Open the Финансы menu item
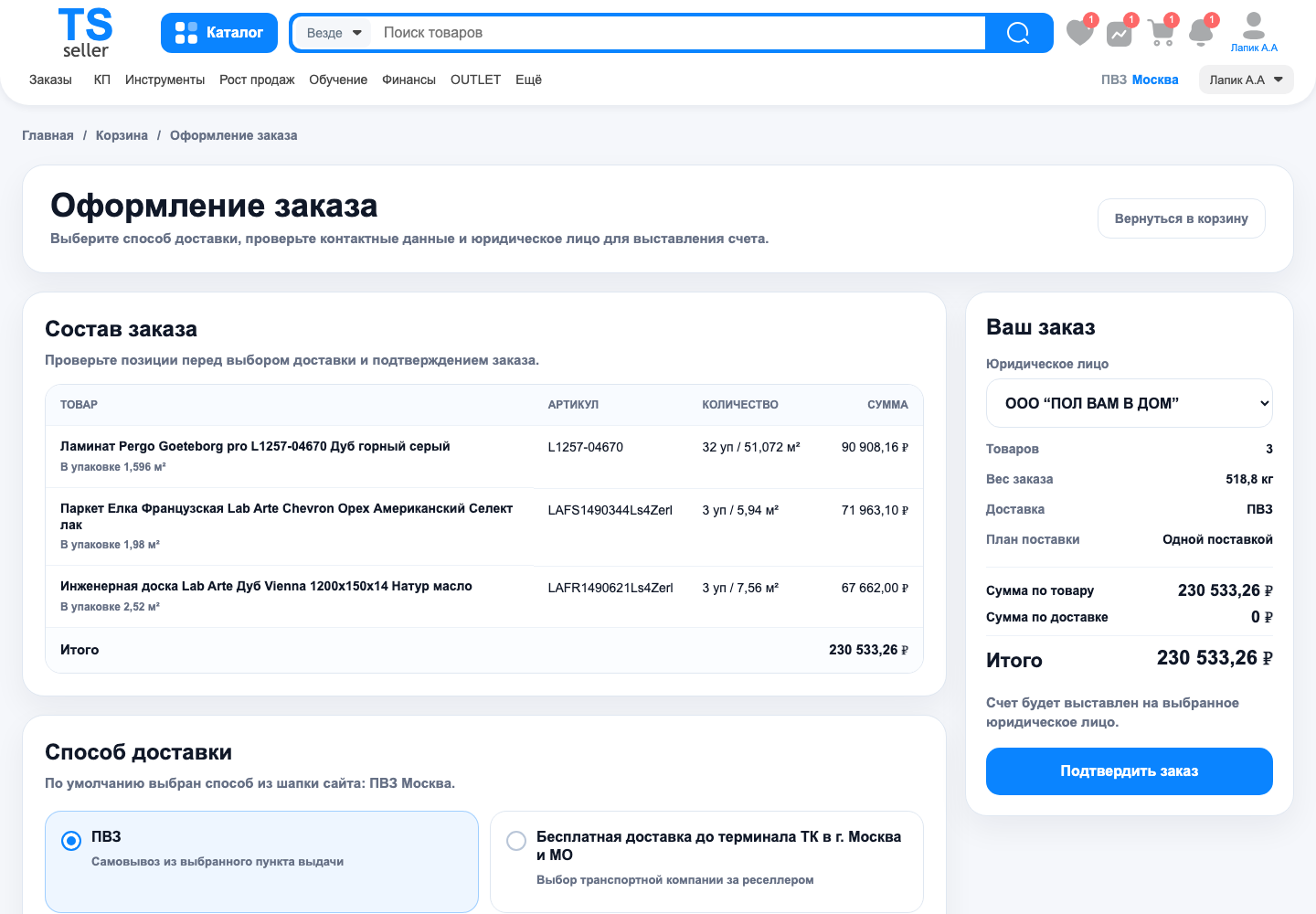This screenshot has width=1316, height=914. [409, 80]
